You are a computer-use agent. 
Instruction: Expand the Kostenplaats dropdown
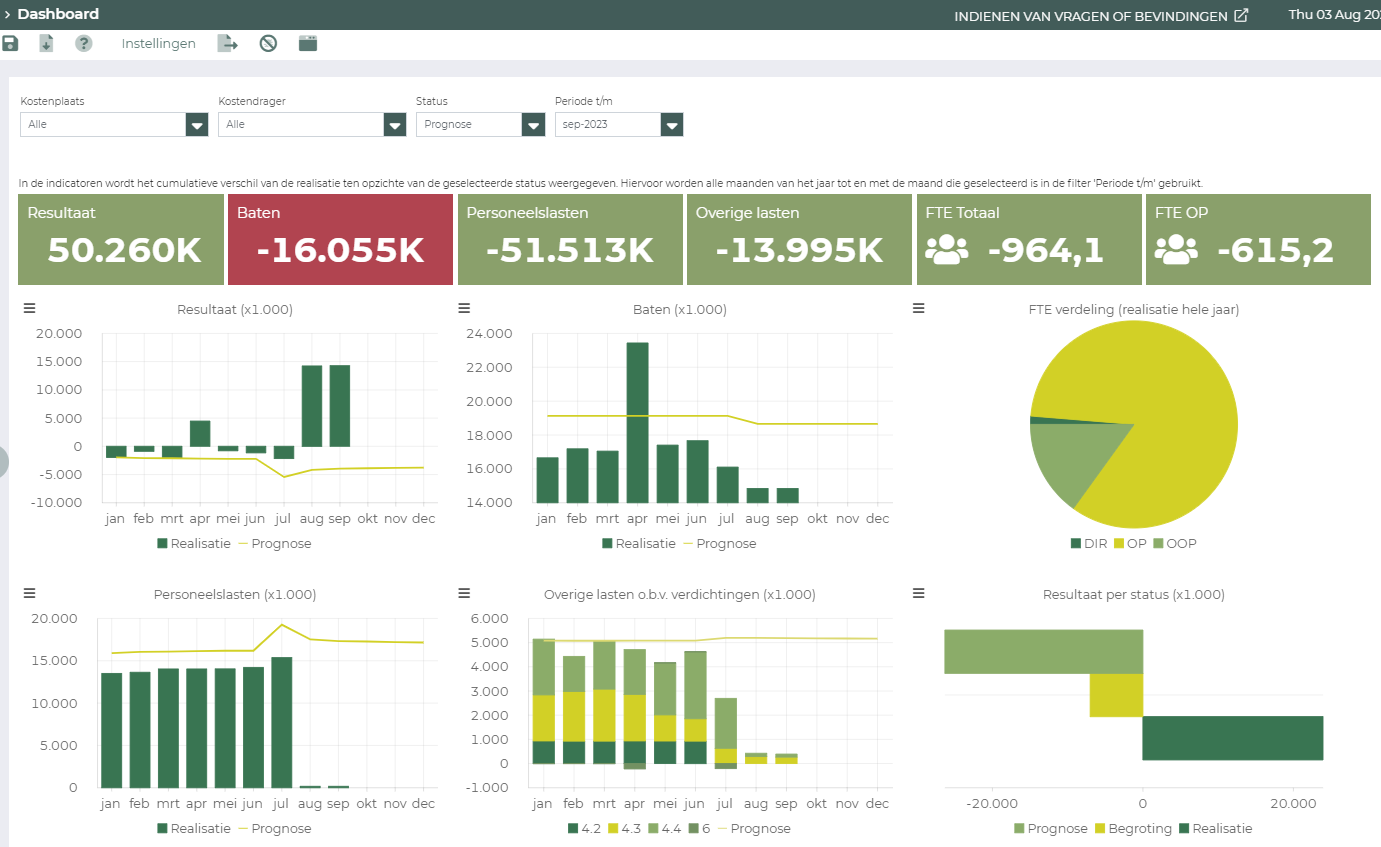(x=197, y=125)
